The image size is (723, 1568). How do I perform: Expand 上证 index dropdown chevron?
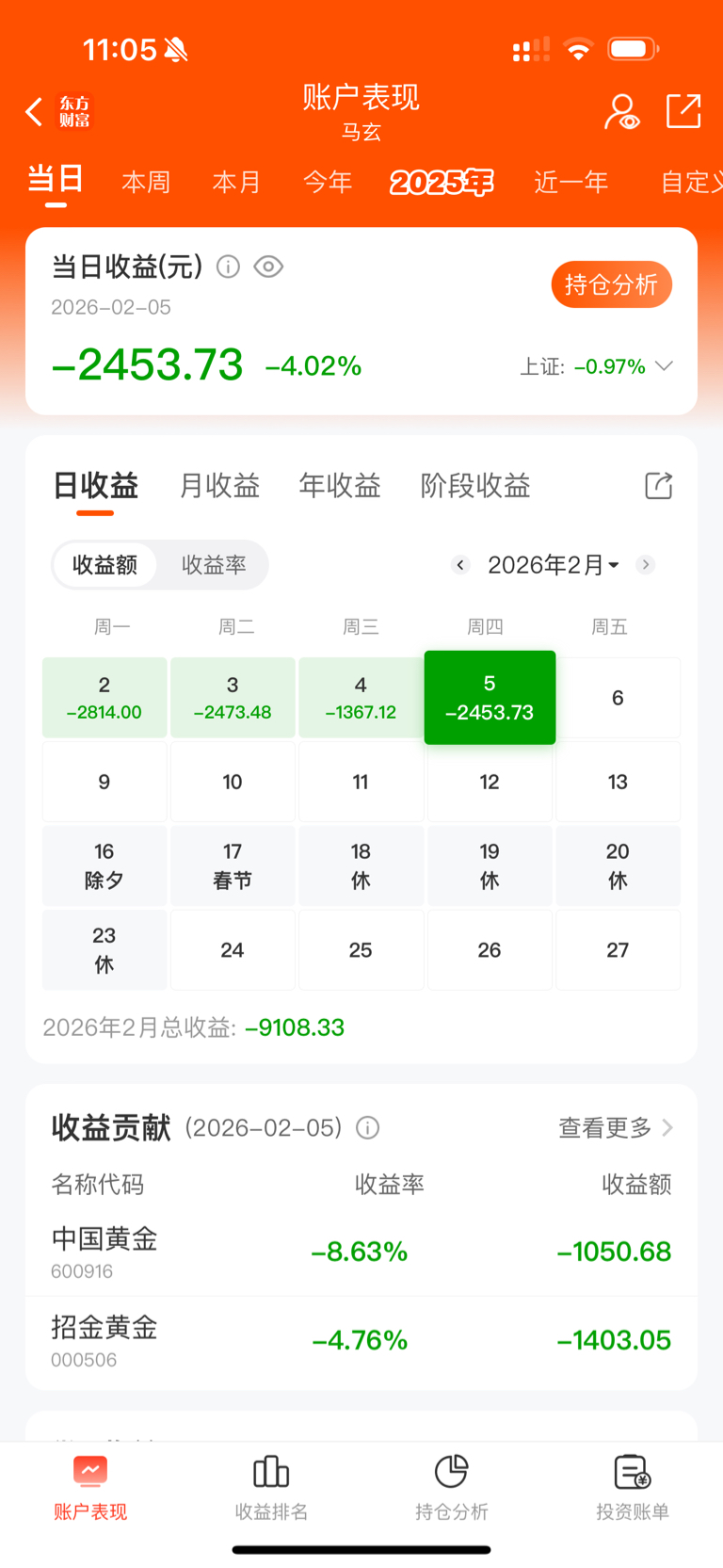pyautogui.click(x=664, y=365)
